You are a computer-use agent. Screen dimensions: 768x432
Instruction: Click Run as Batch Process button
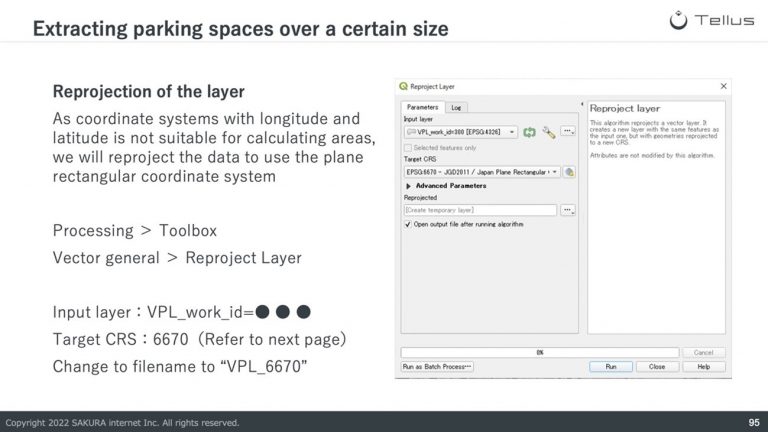(x=437, y=367)
